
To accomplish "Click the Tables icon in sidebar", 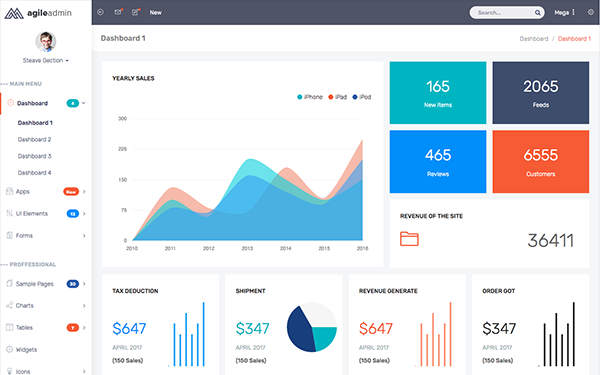I will click(x=10, y=327).
